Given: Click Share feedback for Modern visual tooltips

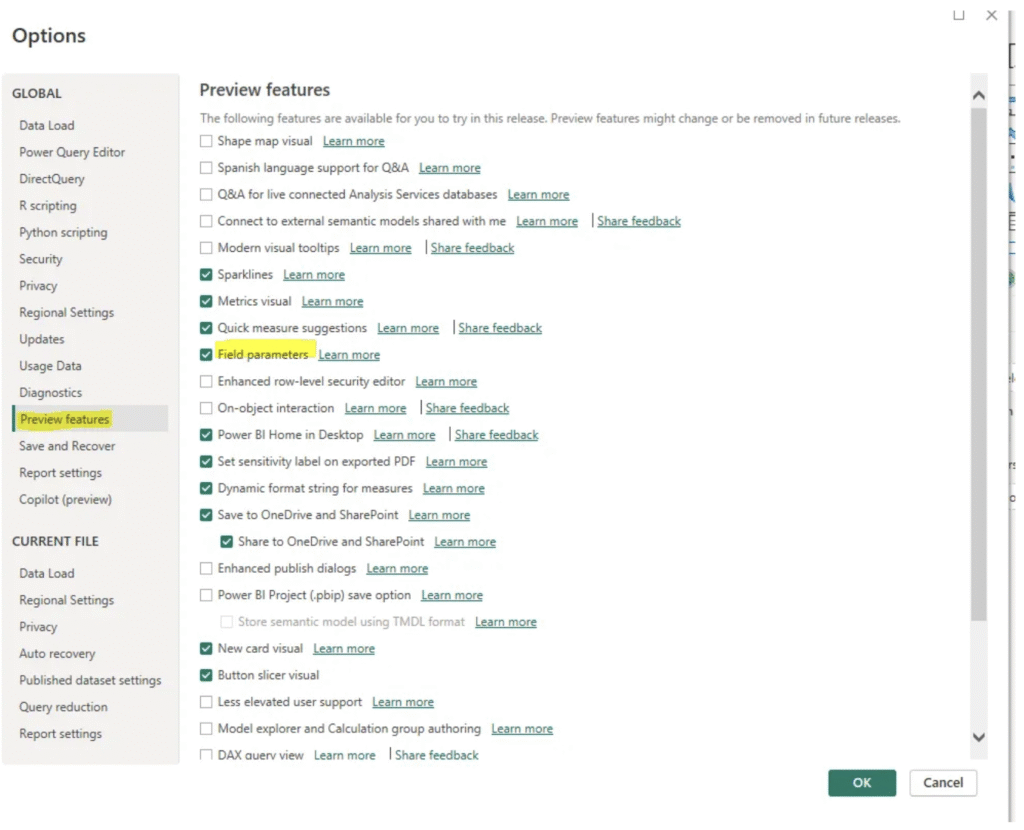Looking at the screenshot, I should pos(472,248).
